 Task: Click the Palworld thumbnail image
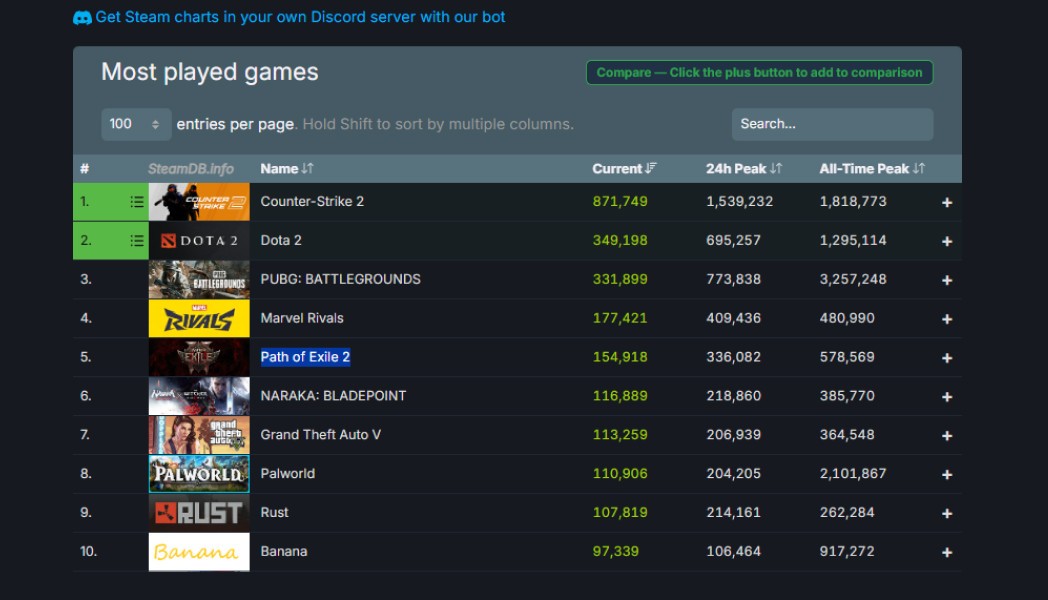[199, 474]
